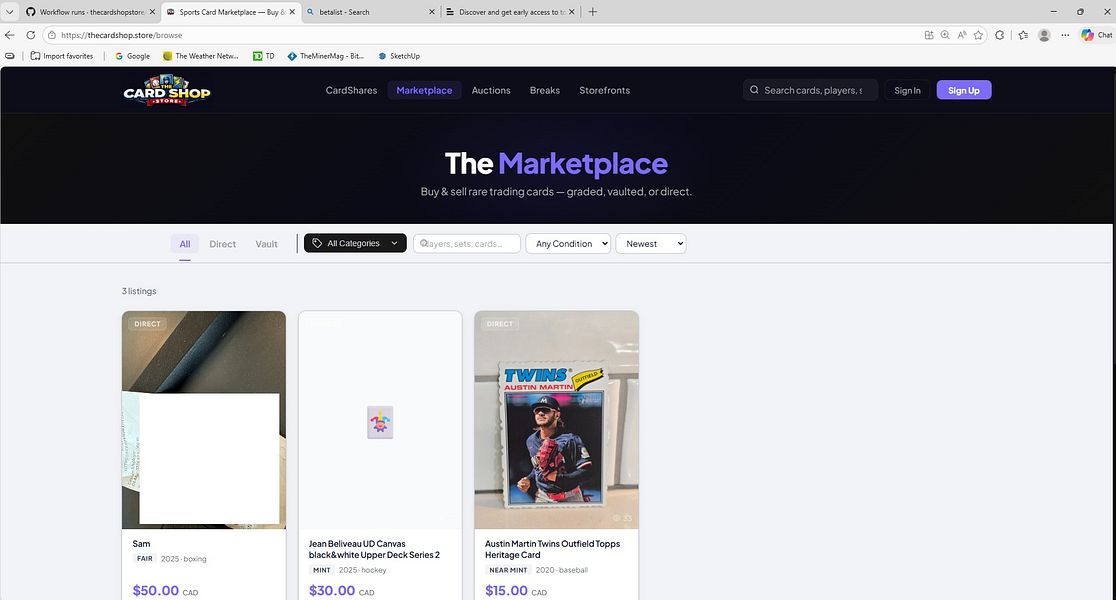1116x600 pixels.
Task: Open the Newest sort dropdown
Action: point(651,243)
